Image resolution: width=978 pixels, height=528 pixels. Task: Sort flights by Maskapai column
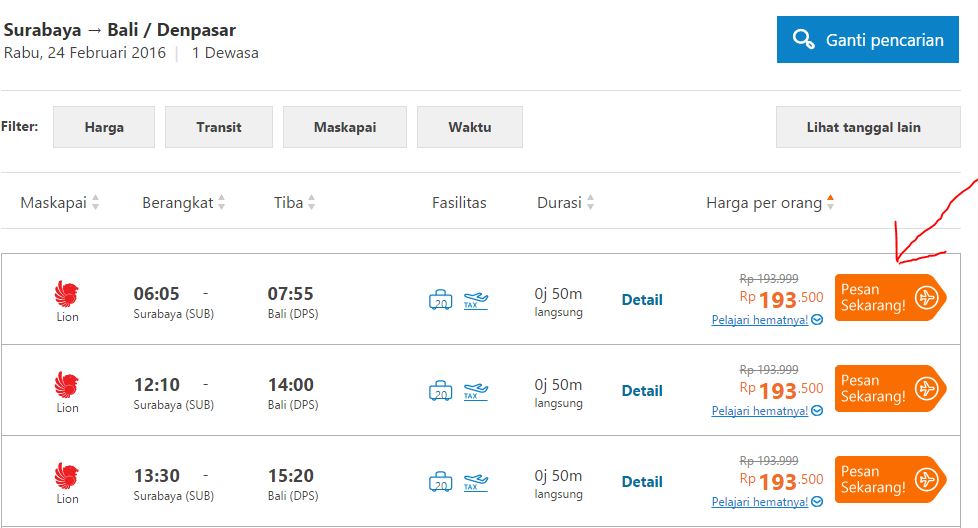(60, 203)
